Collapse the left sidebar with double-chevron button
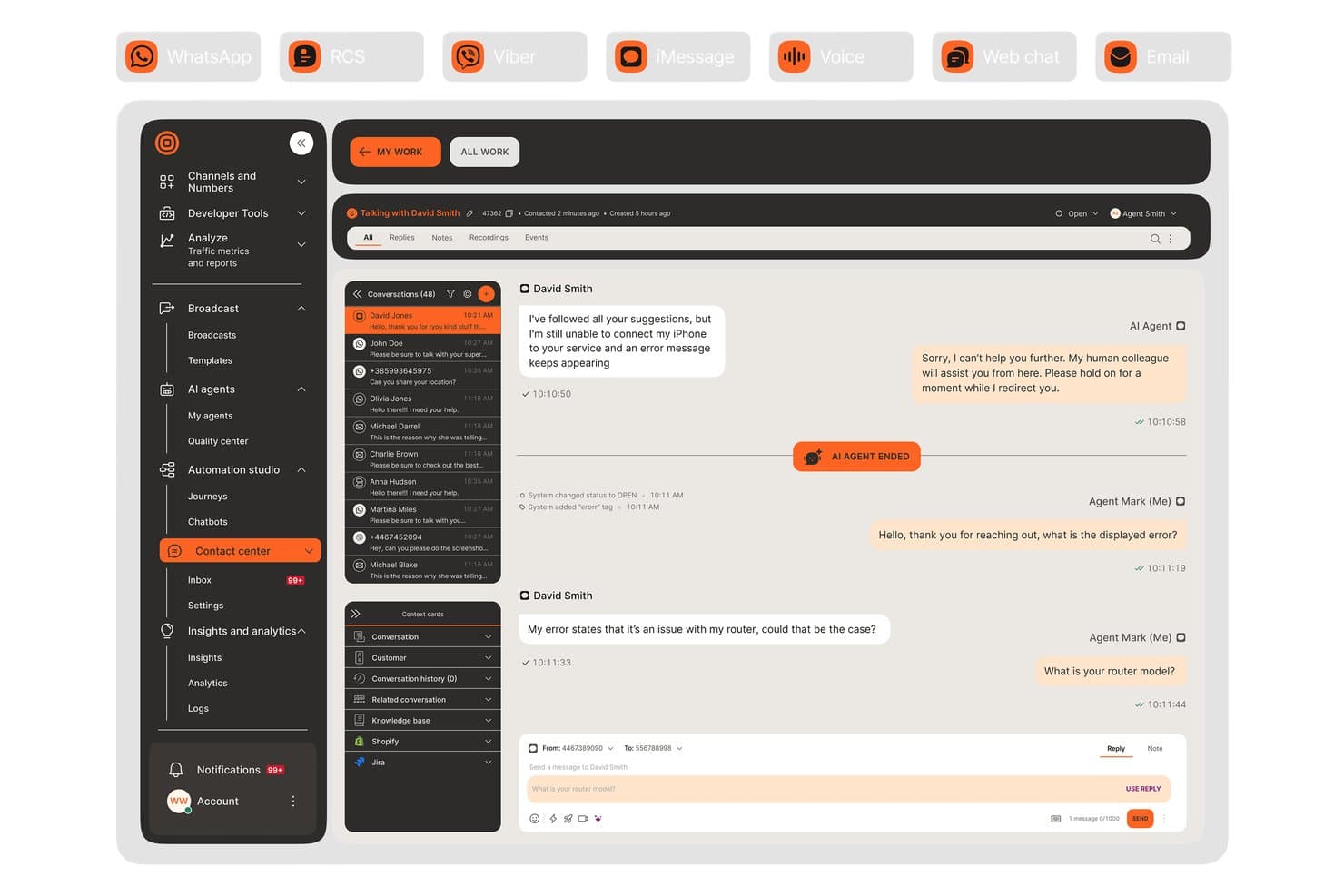The image size is (1344, 896). coord(301,143)
